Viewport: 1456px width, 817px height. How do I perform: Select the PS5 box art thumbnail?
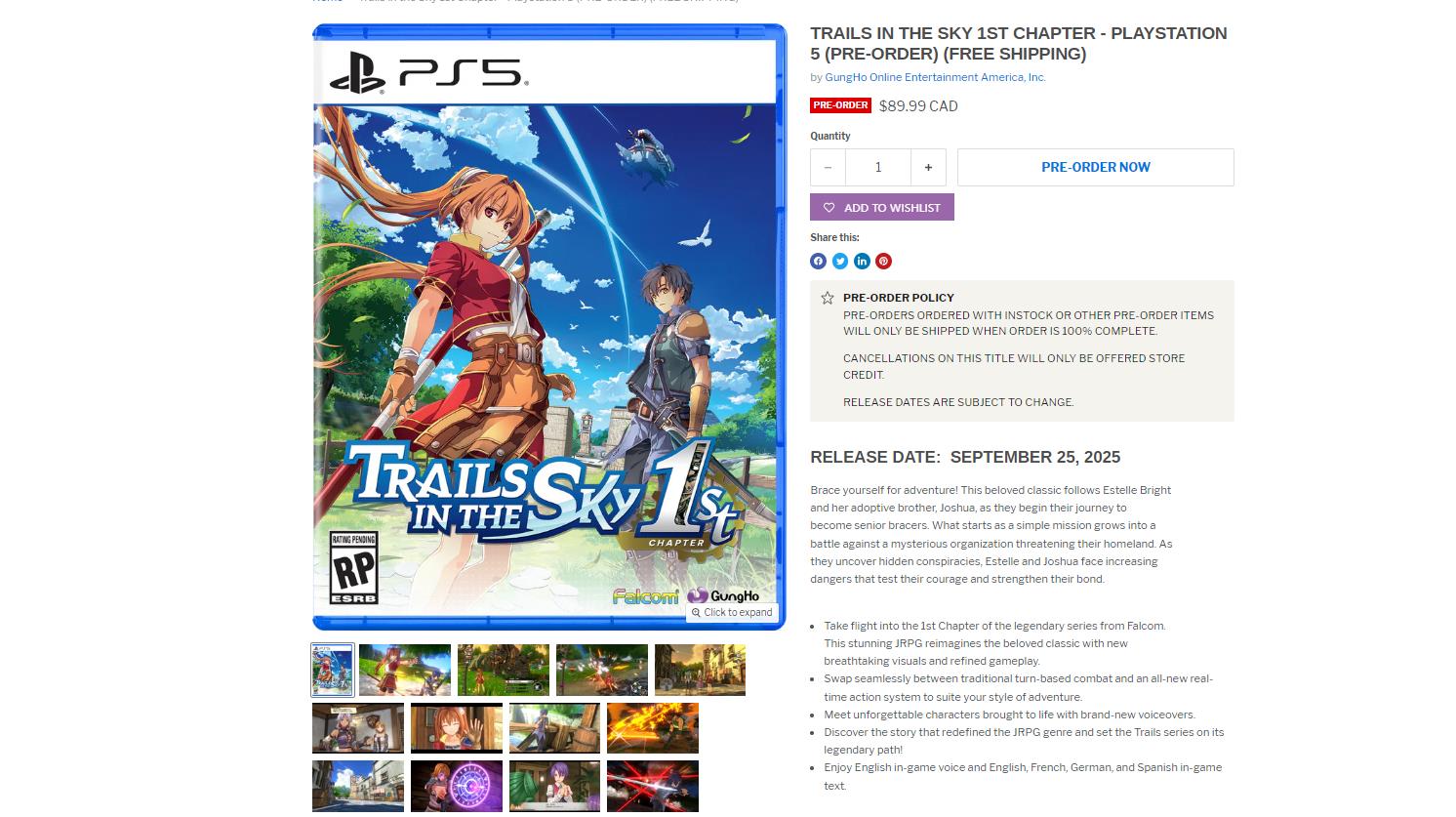333,670
